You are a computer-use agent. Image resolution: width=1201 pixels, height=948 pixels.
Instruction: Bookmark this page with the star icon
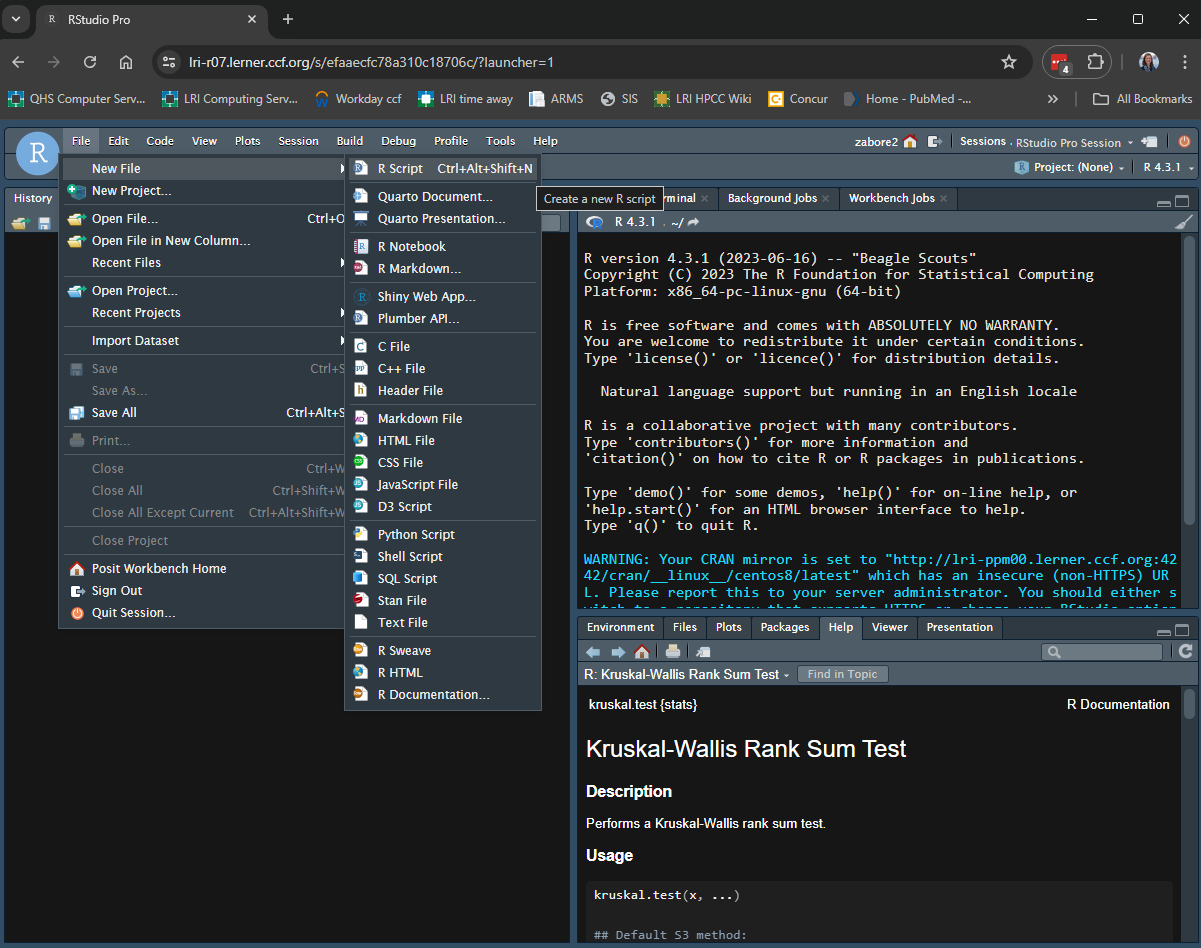tap(1009, 62)
